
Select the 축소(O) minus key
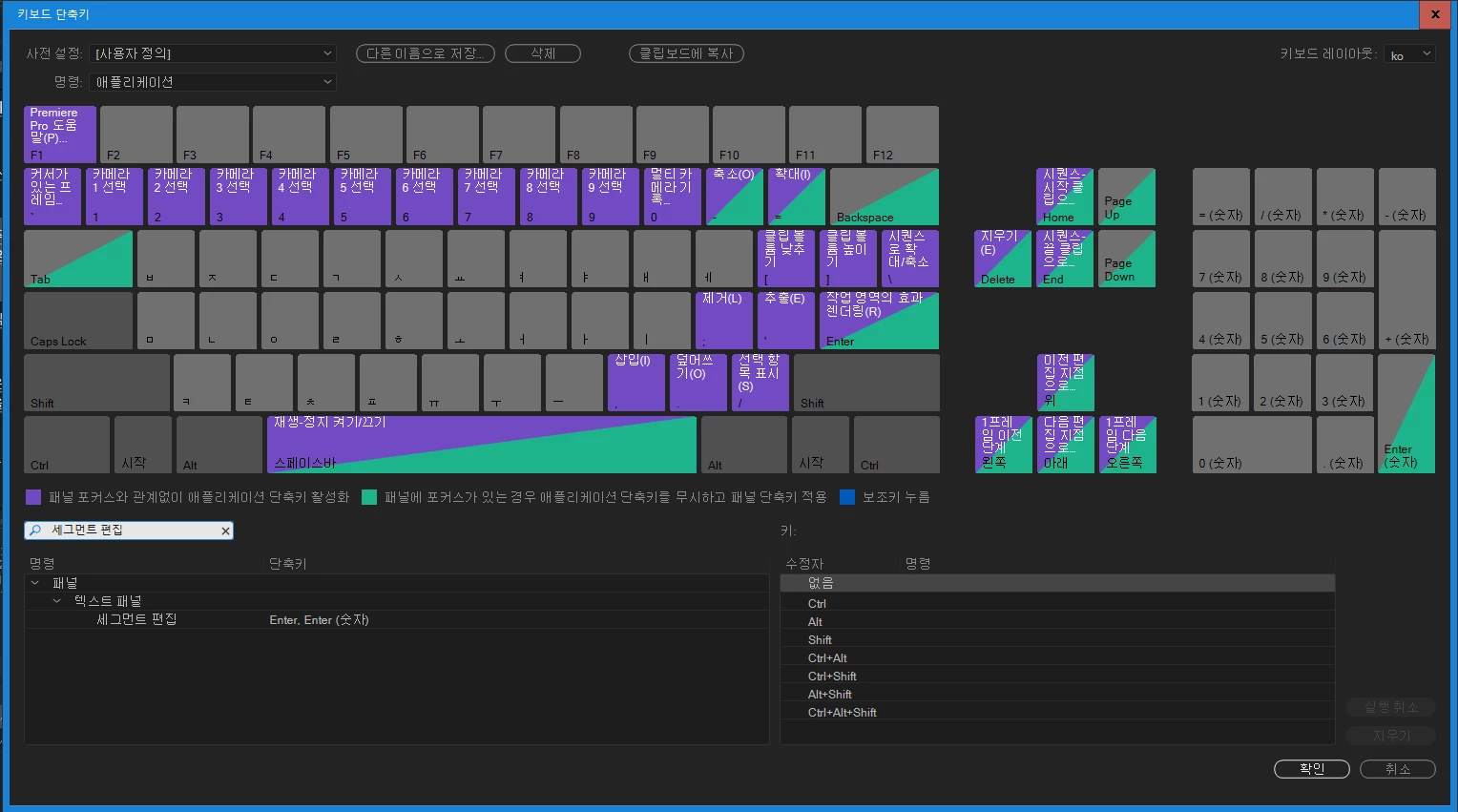point(735,197)
